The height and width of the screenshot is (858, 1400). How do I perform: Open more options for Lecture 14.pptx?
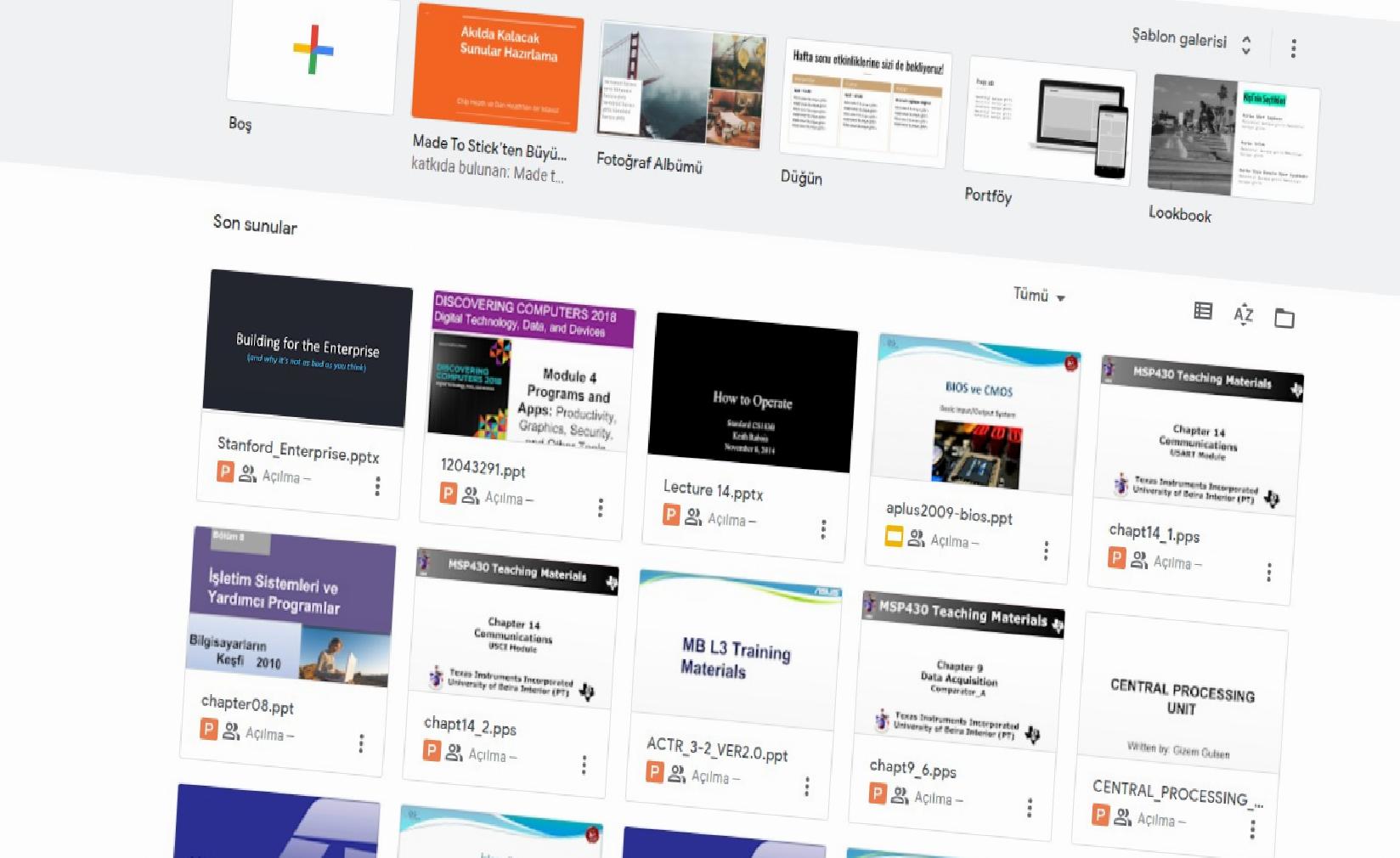coord(823,529)
